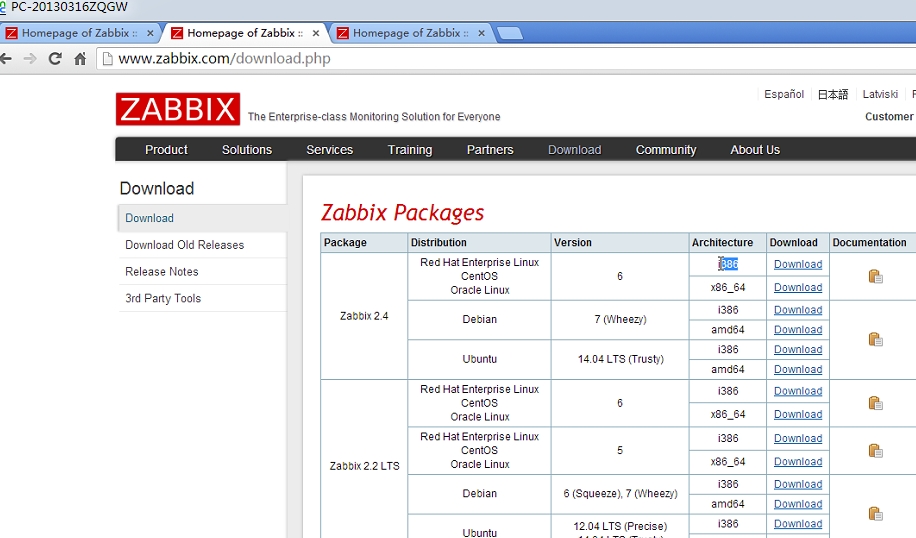Download Zabbix 2.2 RHEL 6 i386 package

tap(798, 391)
